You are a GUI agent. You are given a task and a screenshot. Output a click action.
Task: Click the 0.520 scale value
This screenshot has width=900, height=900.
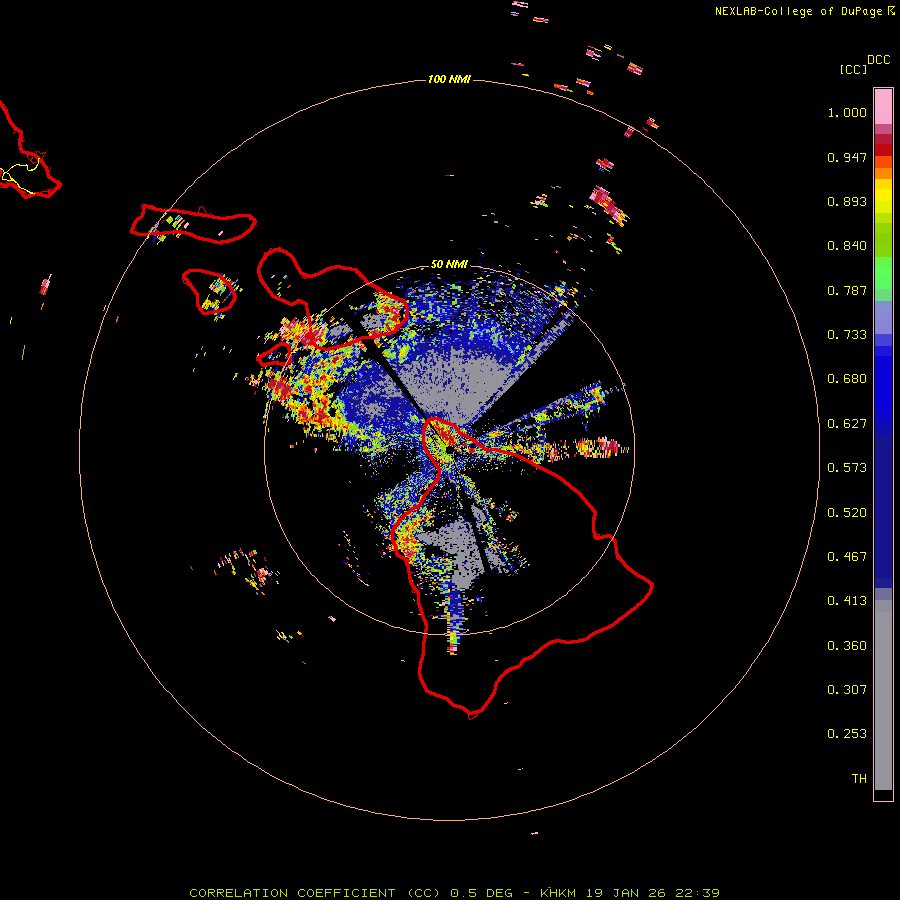[847, 513]
